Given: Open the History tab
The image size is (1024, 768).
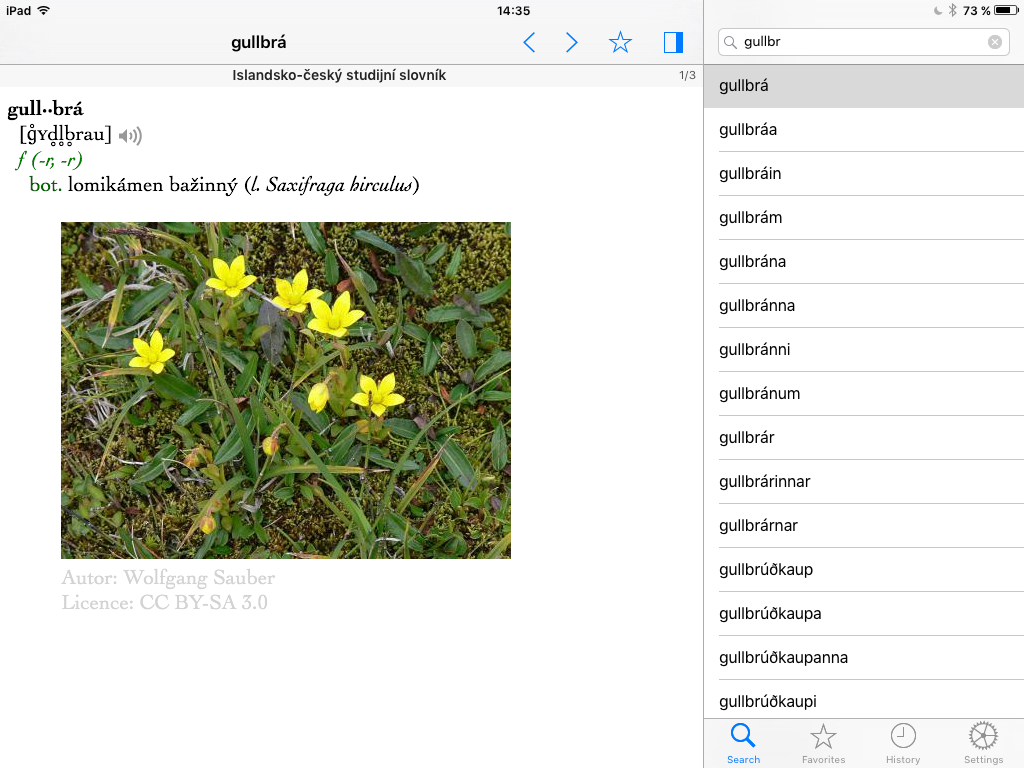Looking at the screenshot, I should 903,743.
